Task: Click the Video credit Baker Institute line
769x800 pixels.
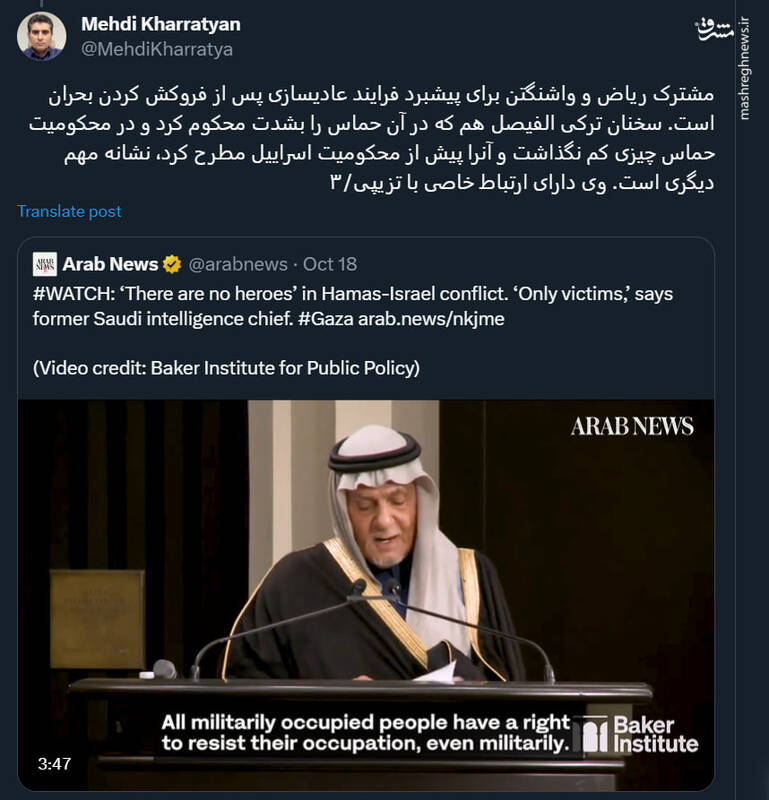Action: pyautogui.click(x=226, y=368)
